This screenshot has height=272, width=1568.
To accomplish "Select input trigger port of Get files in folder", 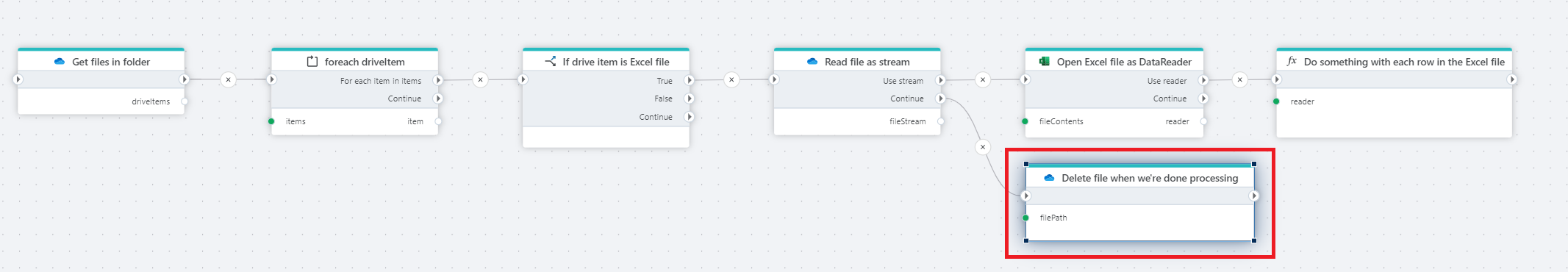I will tap(18, 79).
